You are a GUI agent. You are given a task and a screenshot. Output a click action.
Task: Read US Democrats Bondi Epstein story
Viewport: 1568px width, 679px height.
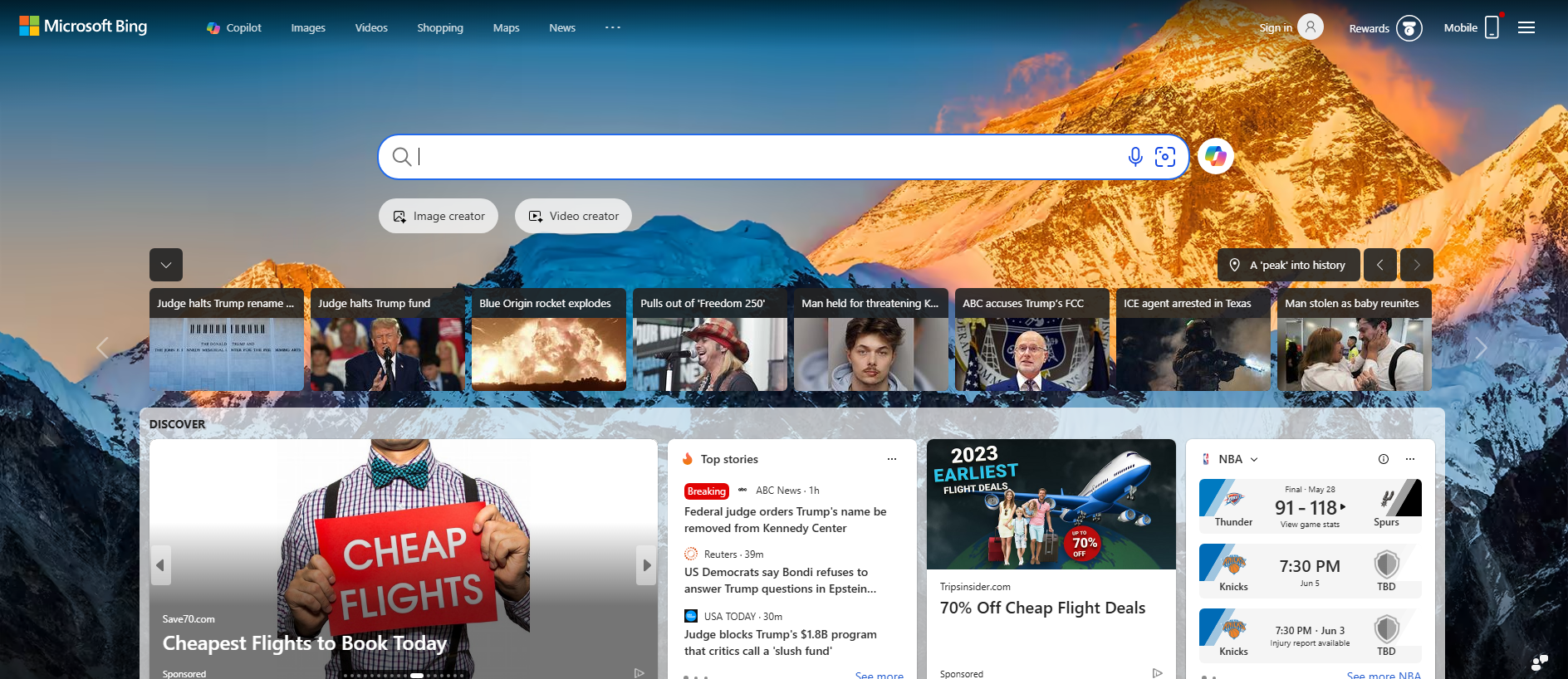[780, 580]
